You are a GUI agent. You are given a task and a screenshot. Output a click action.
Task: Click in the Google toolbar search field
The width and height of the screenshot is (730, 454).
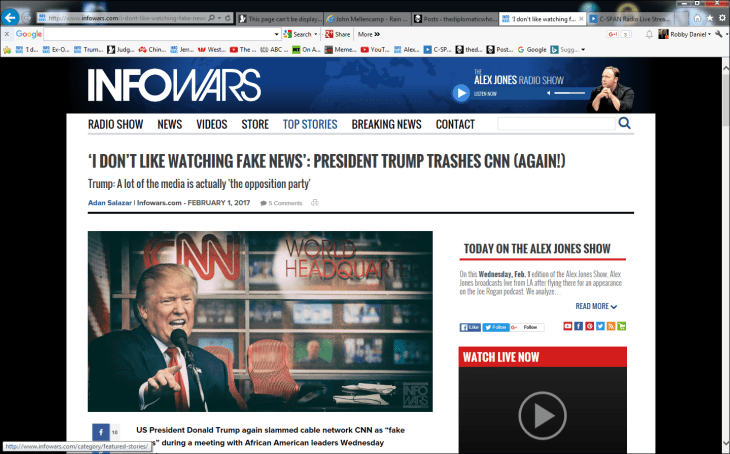point(158,34)
